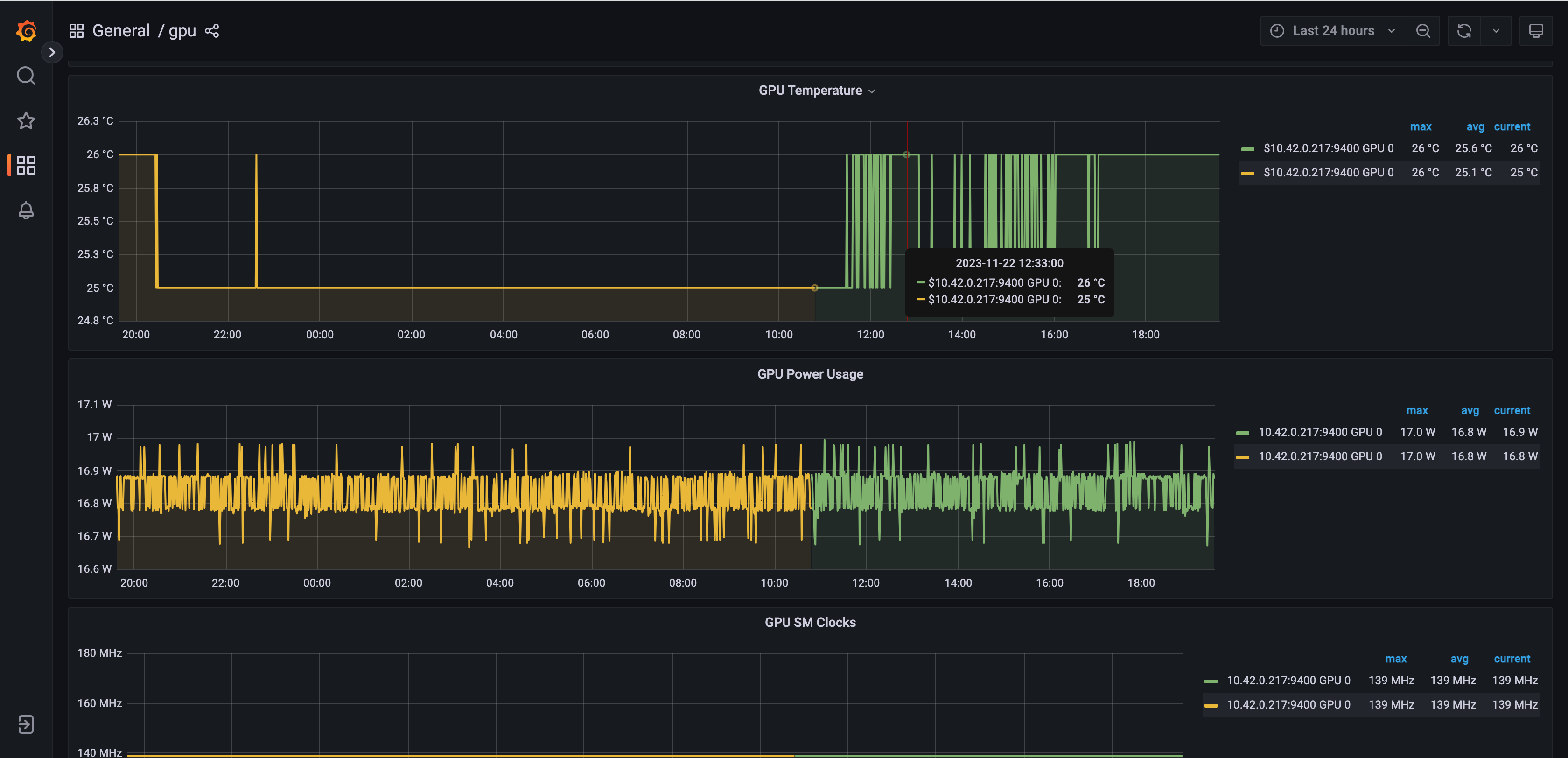Screen dimensions: 1568x758
Task: Sort GPU SM Clocks legend by current
Action: tap(1512, 659)
